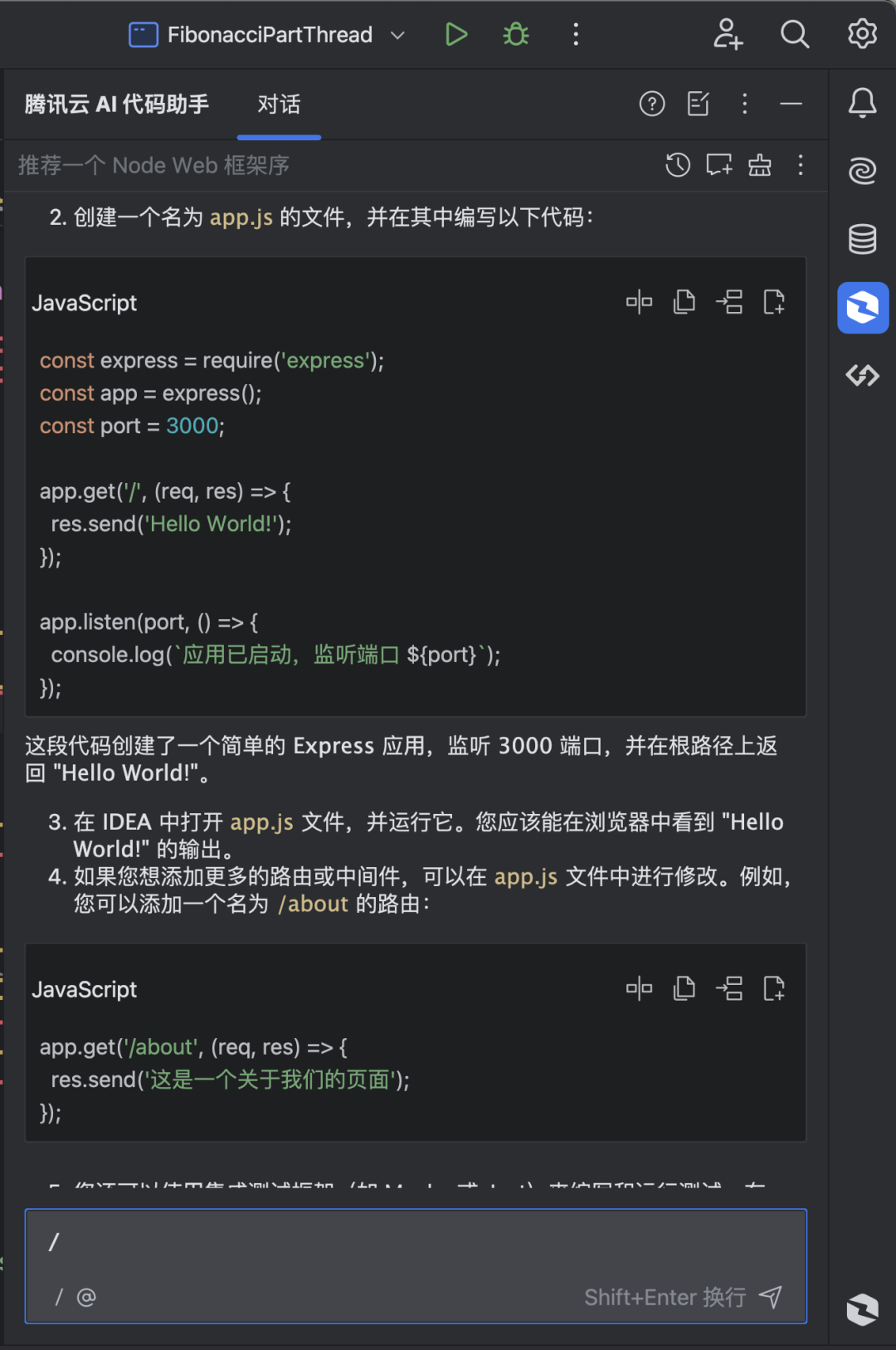Image resolution: width=896 pixels, height=1350 pixels.
Task: Open the run configuration dropdown FibonacciPartThread
Action: 267,35
